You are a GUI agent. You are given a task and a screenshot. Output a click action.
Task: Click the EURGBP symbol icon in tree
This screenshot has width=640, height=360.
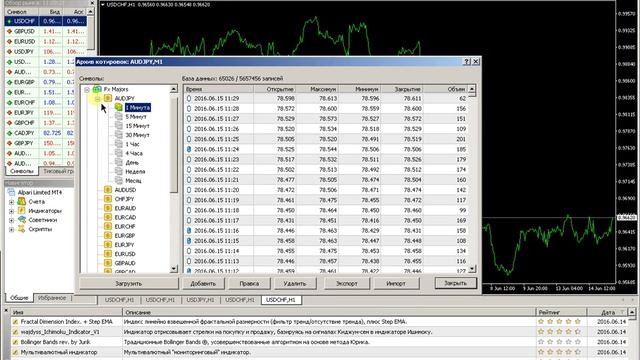click(108, 236)
